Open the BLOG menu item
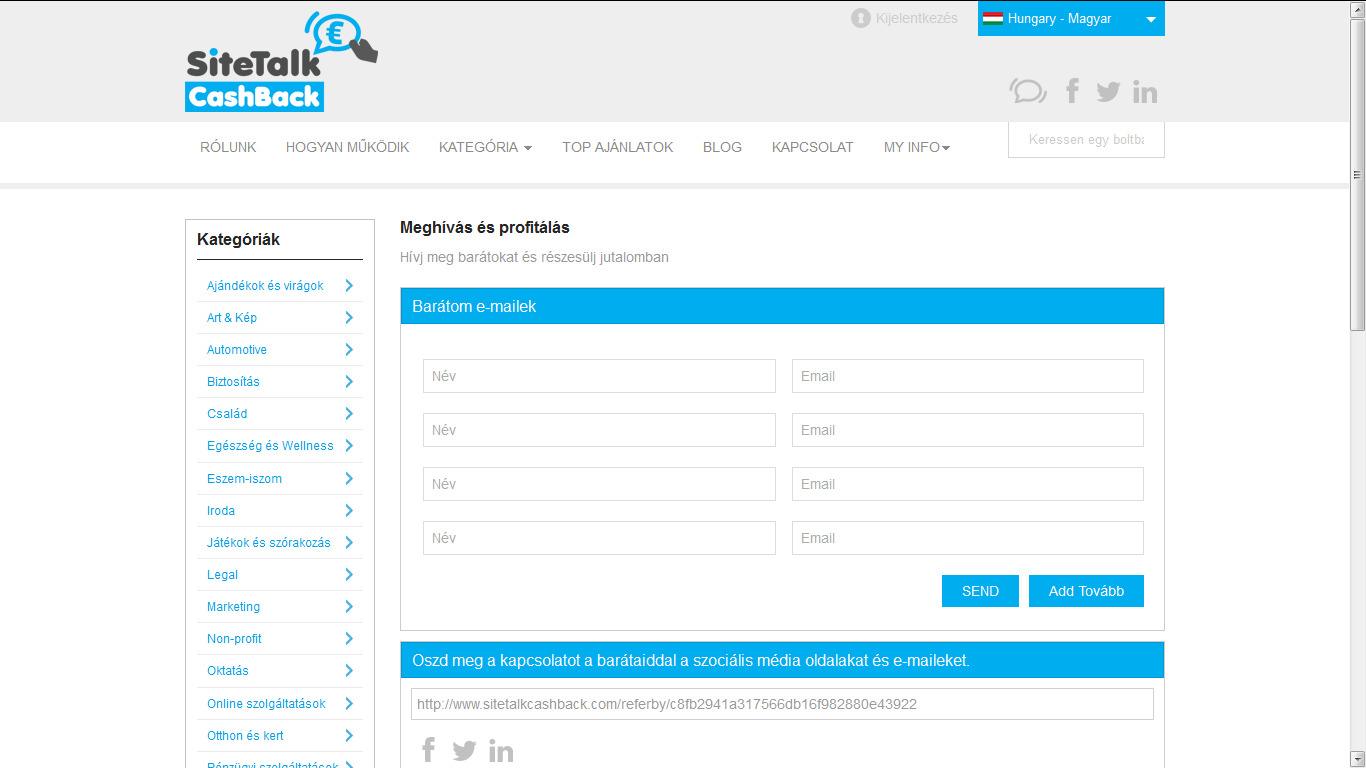This screenshot has width=1366, height=768. point(722,147)
